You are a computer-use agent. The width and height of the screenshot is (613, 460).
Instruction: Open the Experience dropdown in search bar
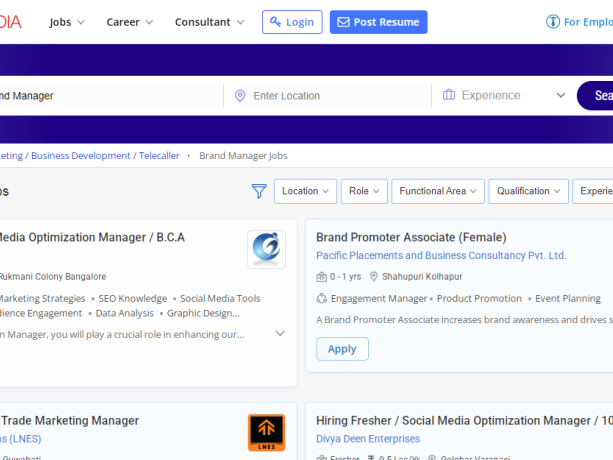pyautogui.click(x=504, y=95)
